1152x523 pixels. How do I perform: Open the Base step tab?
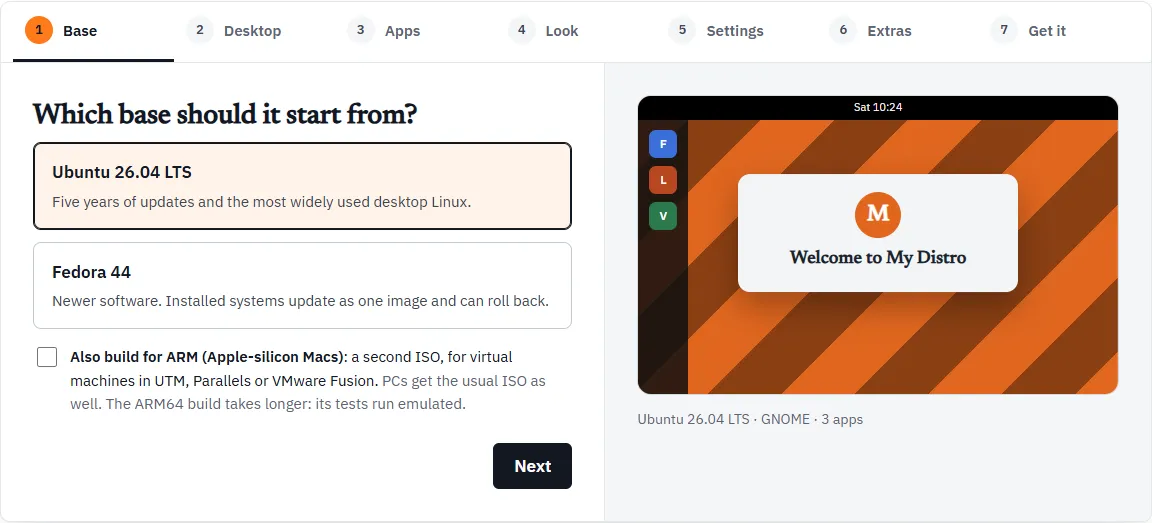93,31
